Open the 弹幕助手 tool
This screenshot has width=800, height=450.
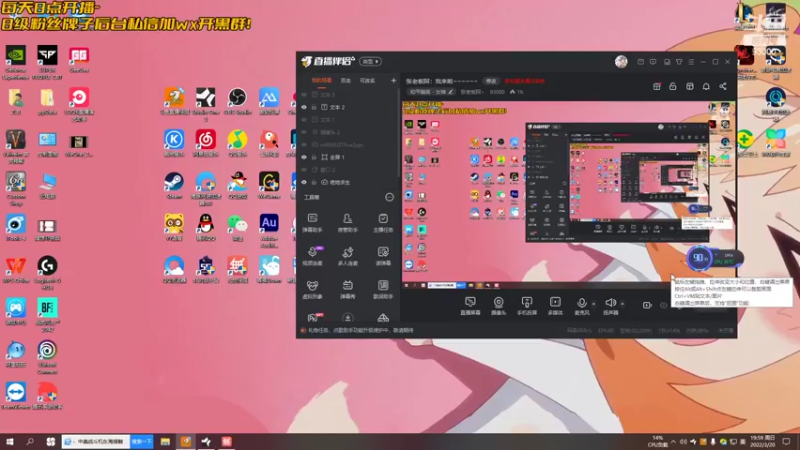(312, 223)
